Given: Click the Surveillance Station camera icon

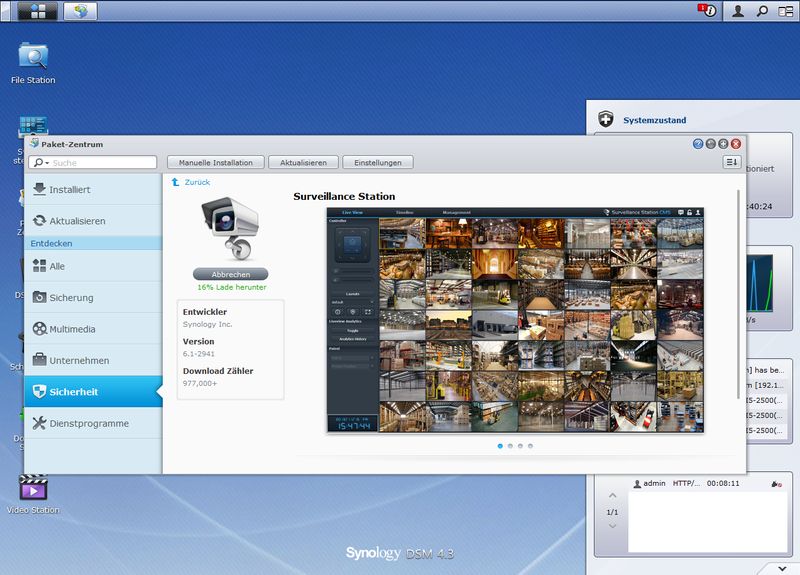Looking at the screenshot, I should [x=231, y=228].
